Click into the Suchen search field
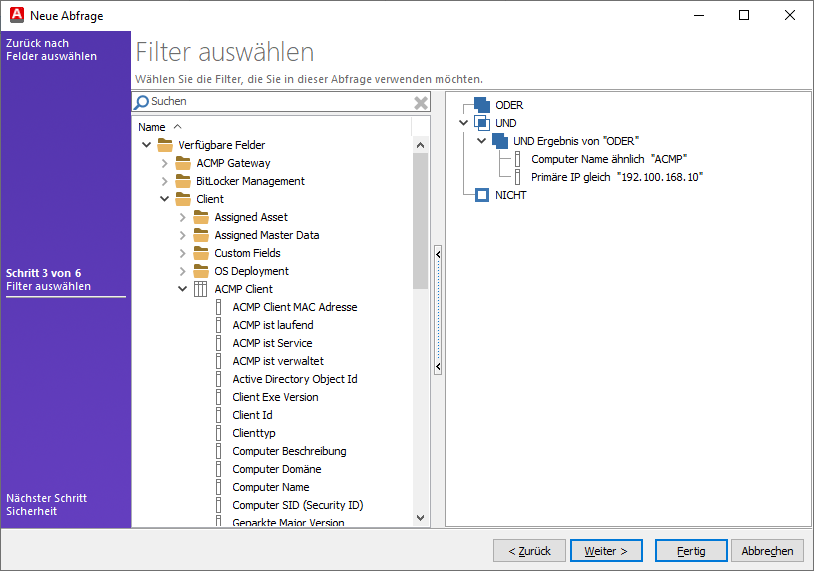The width and height of the screenshot is (814, 571). tap(280, 102)
